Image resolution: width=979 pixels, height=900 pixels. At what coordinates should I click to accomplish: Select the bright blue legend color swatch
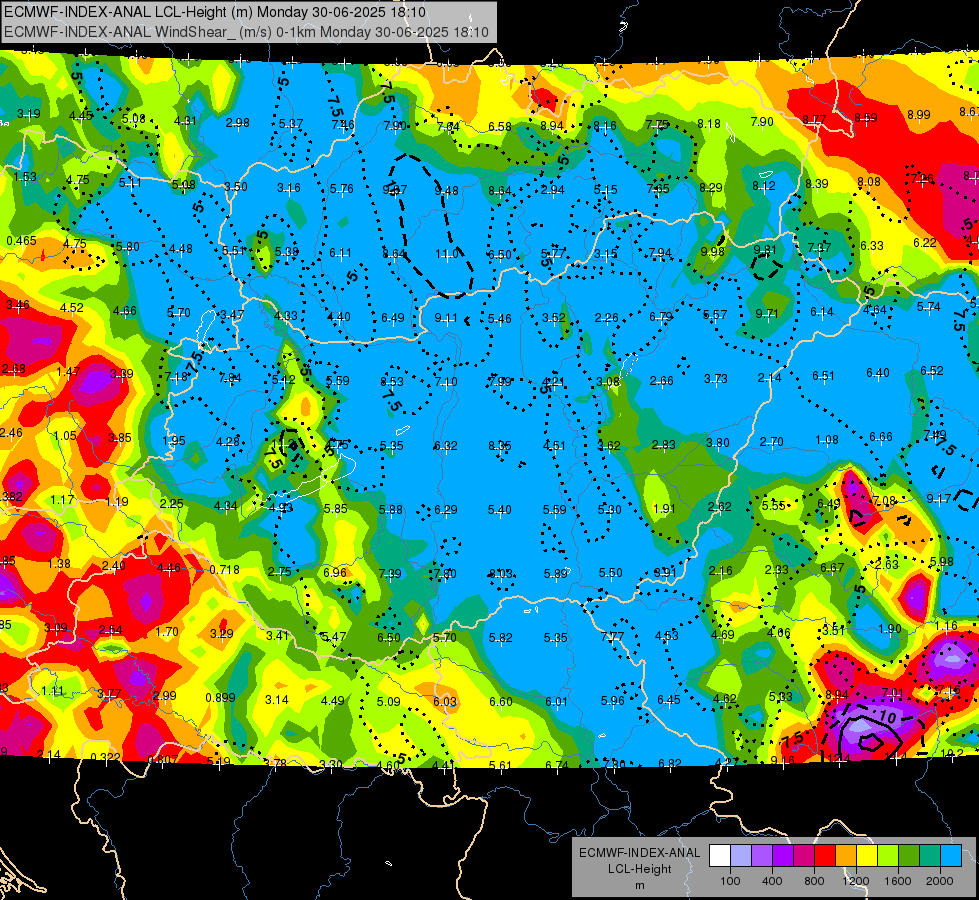(x=951, y=856)
